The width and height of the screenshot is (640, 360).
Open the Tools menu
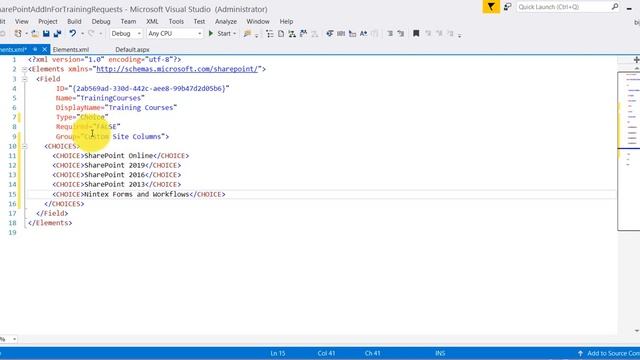coord(176,21)
